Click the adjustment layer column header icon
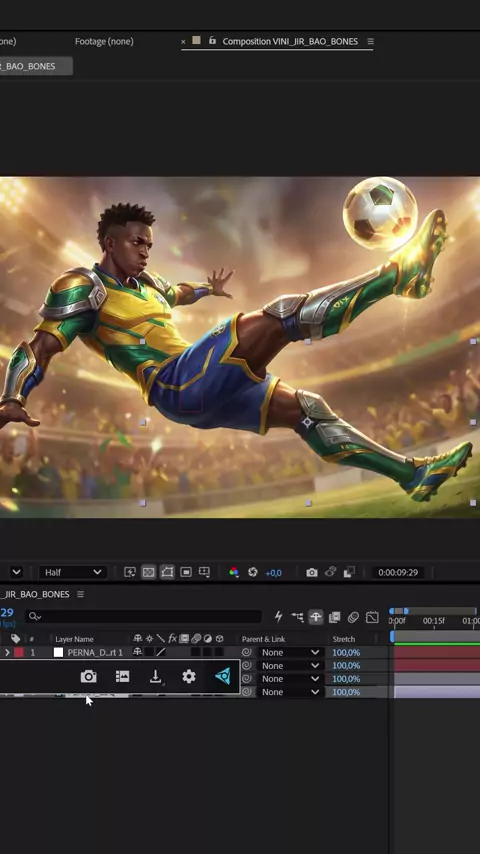This screenshot has height=854, width=480. point(208,638)
